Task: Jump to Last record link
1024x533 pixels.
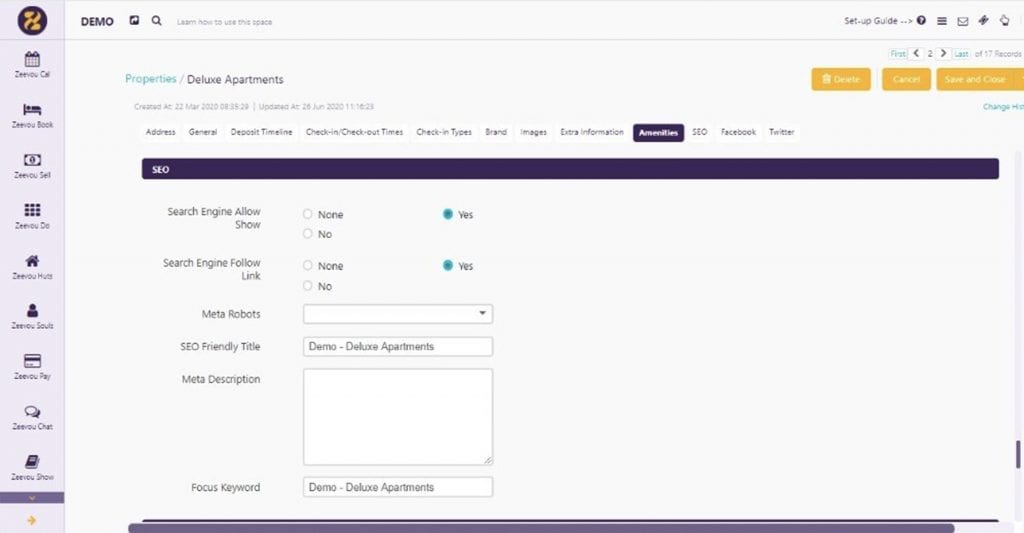Action: 961,54
